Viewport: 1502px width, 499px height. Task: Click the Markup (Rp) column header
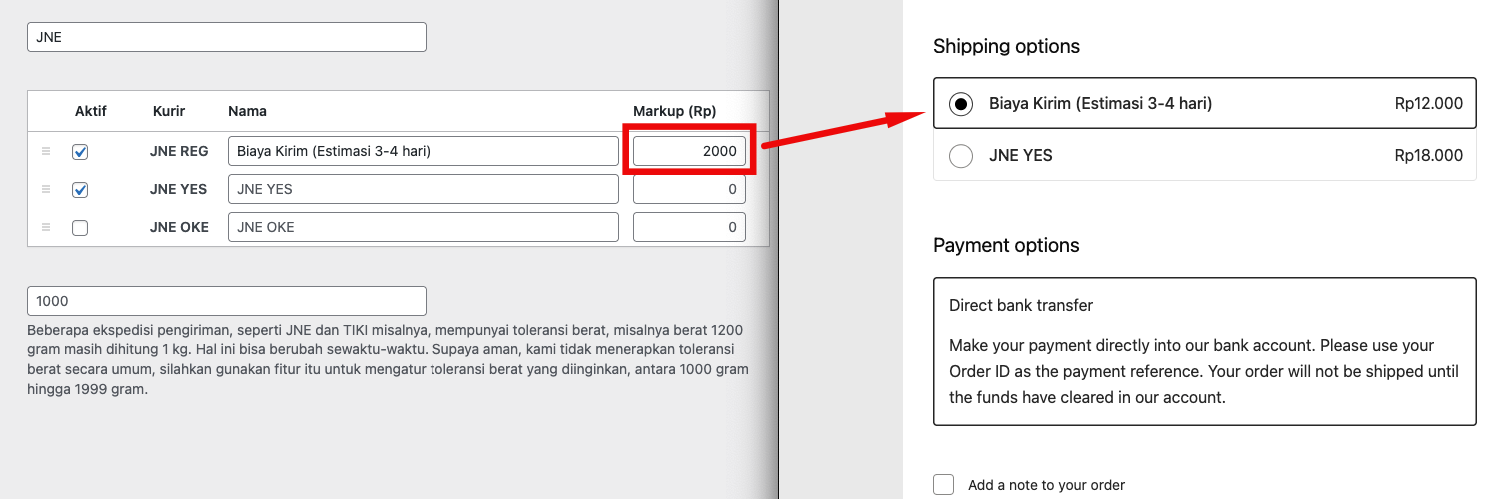pos(674,111)
